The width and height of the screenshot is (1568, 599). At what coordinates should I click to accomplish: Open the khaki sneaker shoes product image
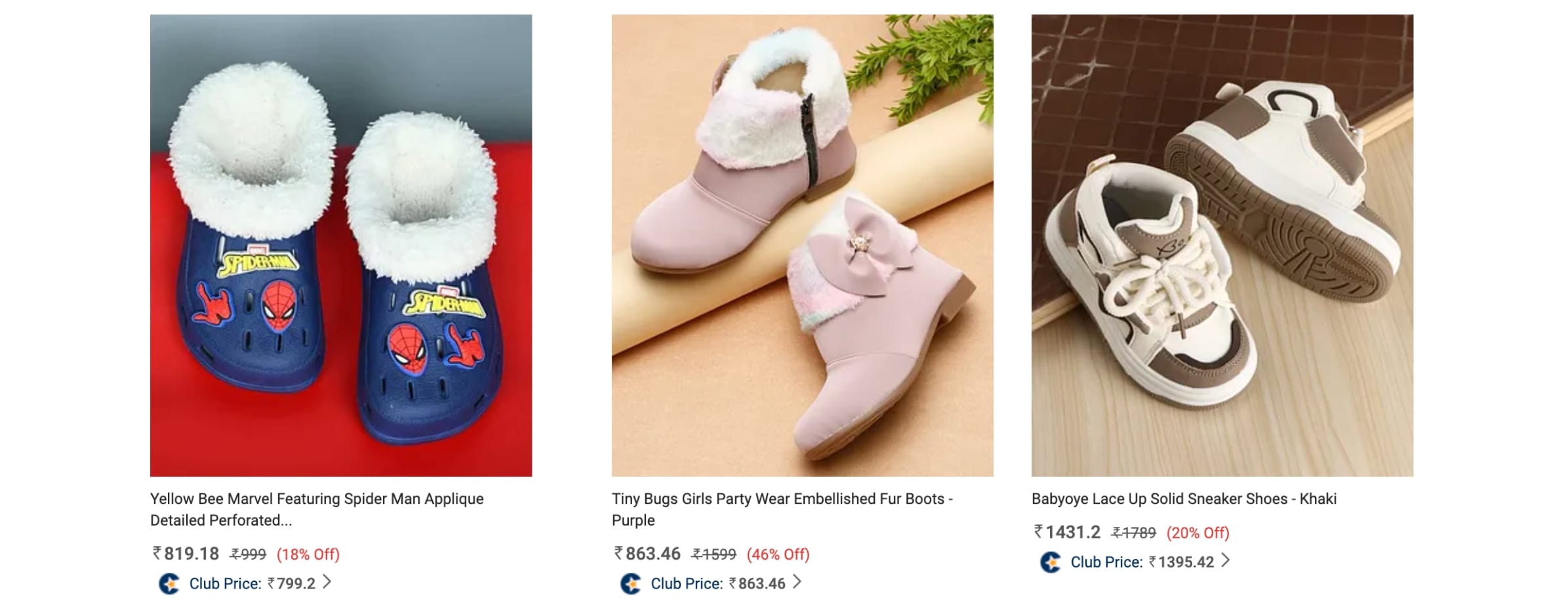[x=1222, y=245]
